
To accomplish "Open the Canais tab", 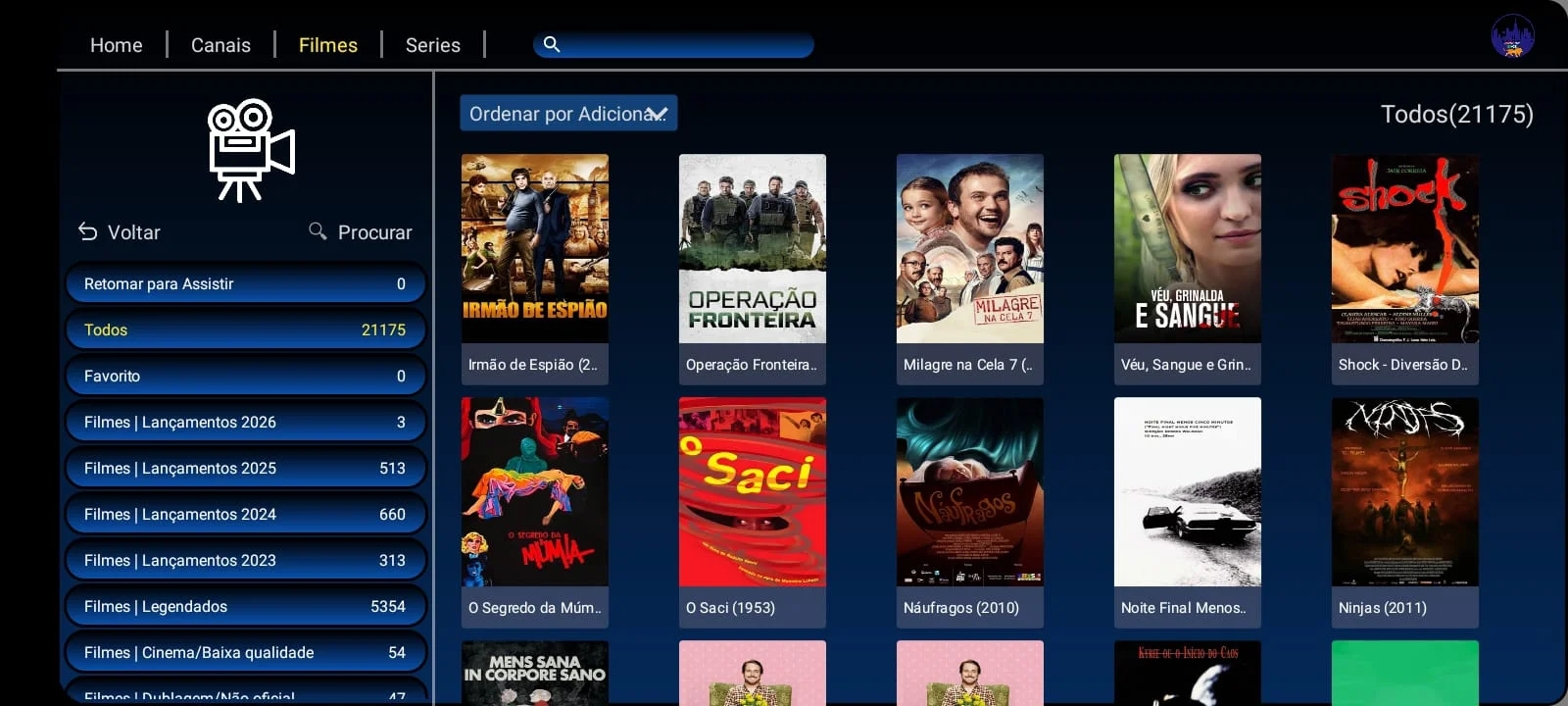I will pos(220,45).
